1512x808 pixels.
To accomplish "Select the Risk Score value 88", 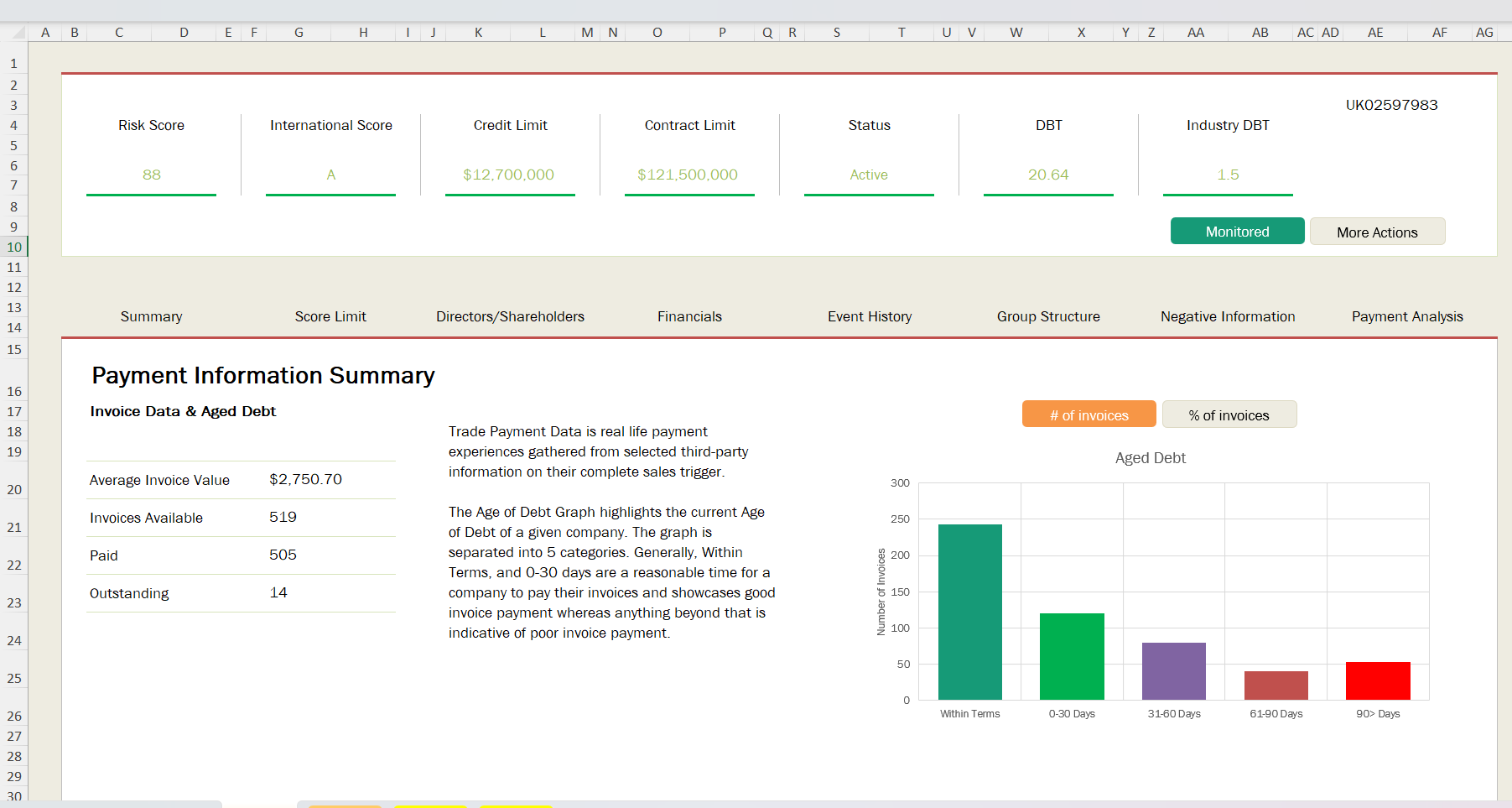I will point(152,175).
